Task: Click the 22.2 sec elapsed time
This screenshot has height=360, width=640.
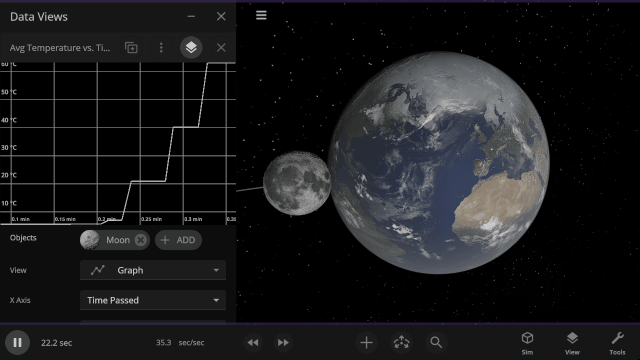Action: 56,343
